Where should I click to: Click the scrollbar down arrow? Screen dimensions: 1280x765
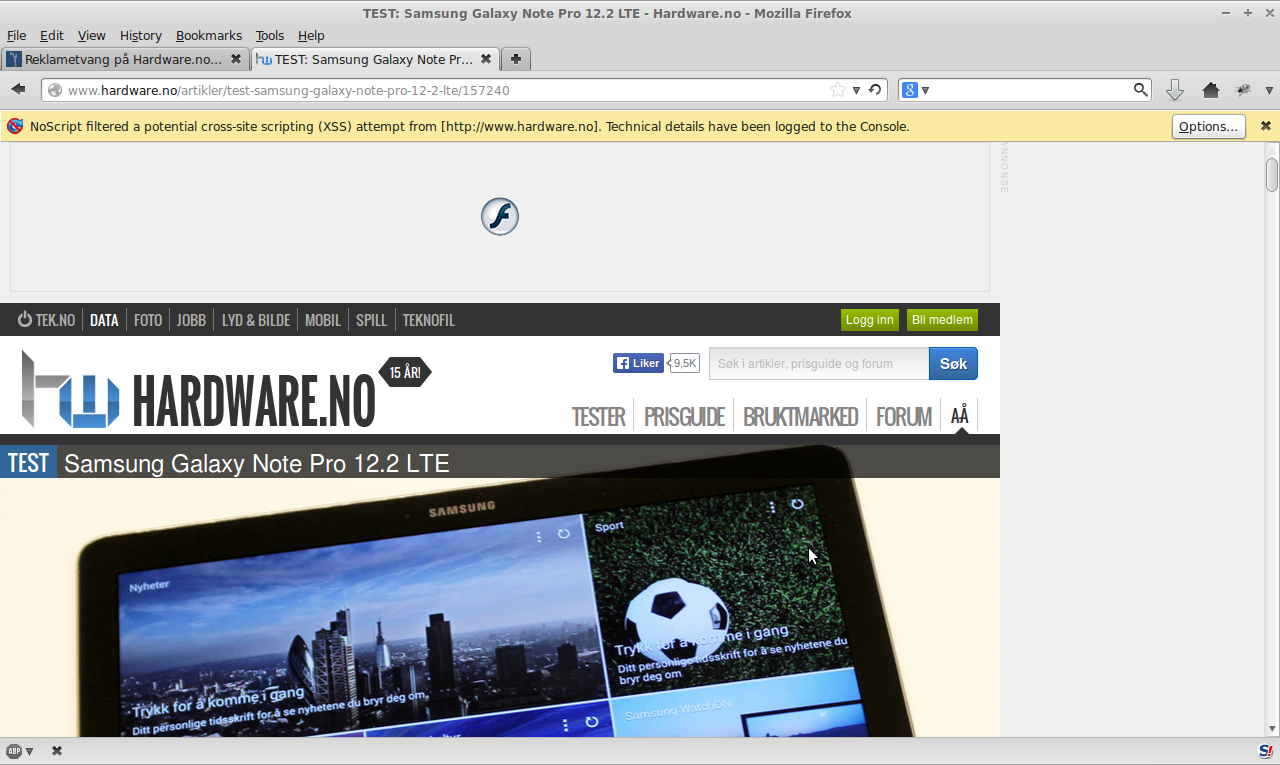1271,730
